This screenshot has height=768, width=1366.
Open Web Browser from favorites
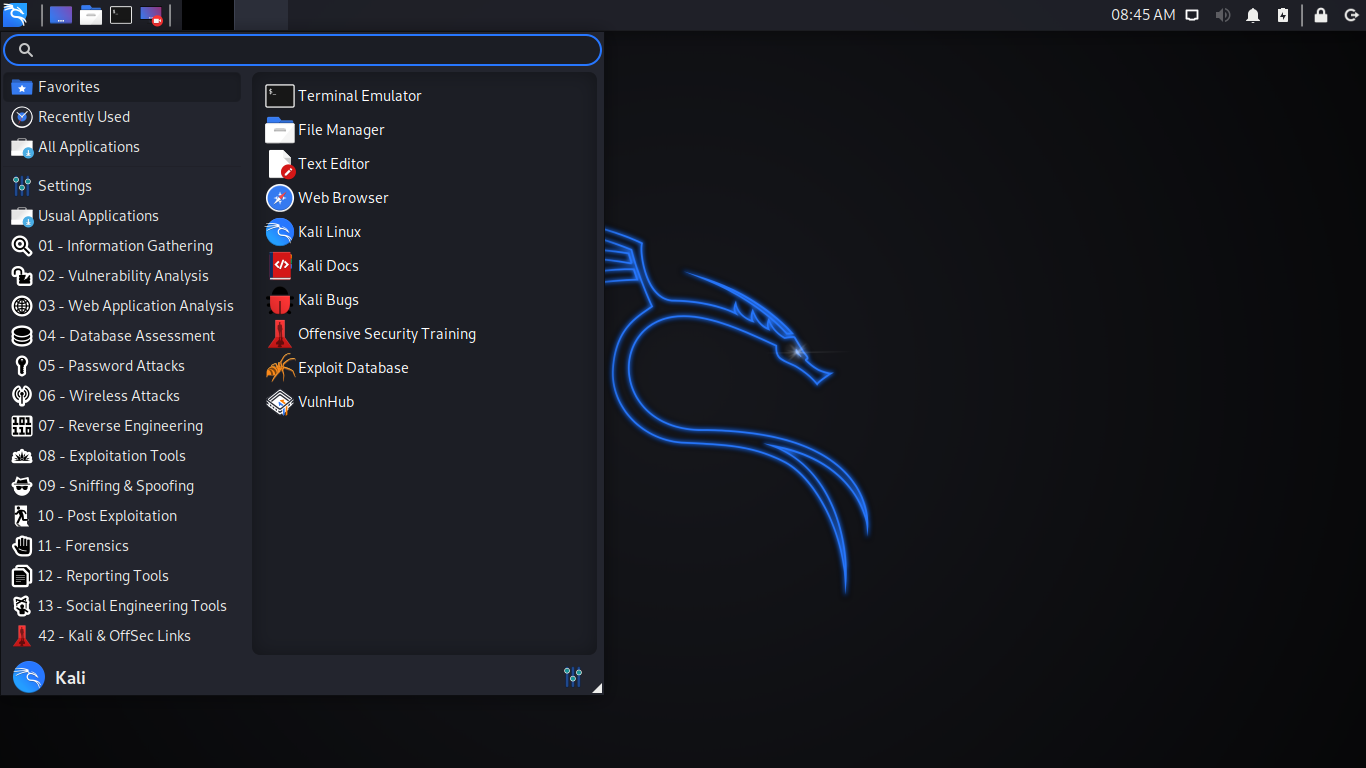424,198
